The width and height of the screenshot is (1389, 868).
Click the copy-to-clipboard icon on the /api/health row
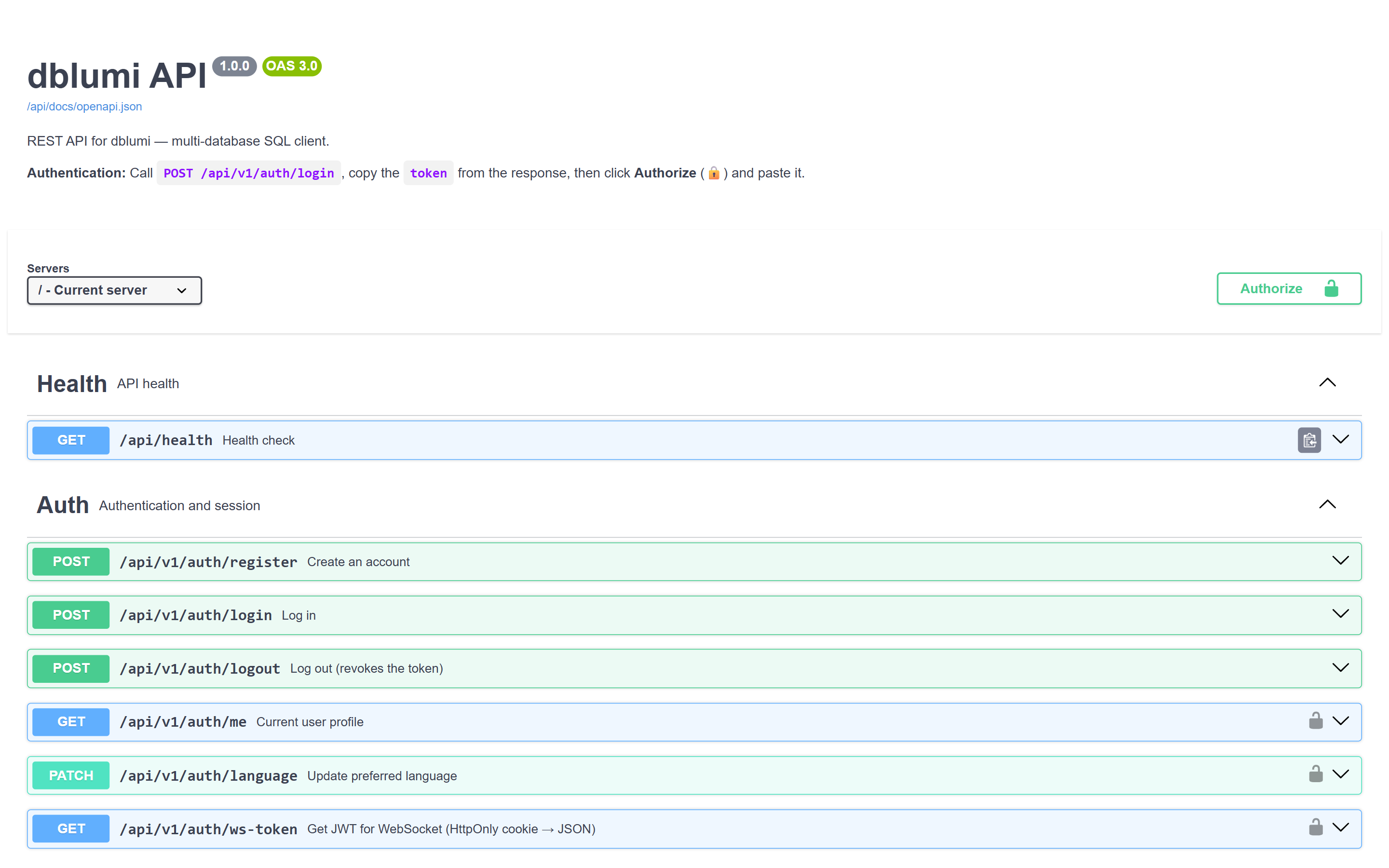tap(1309, 440)
